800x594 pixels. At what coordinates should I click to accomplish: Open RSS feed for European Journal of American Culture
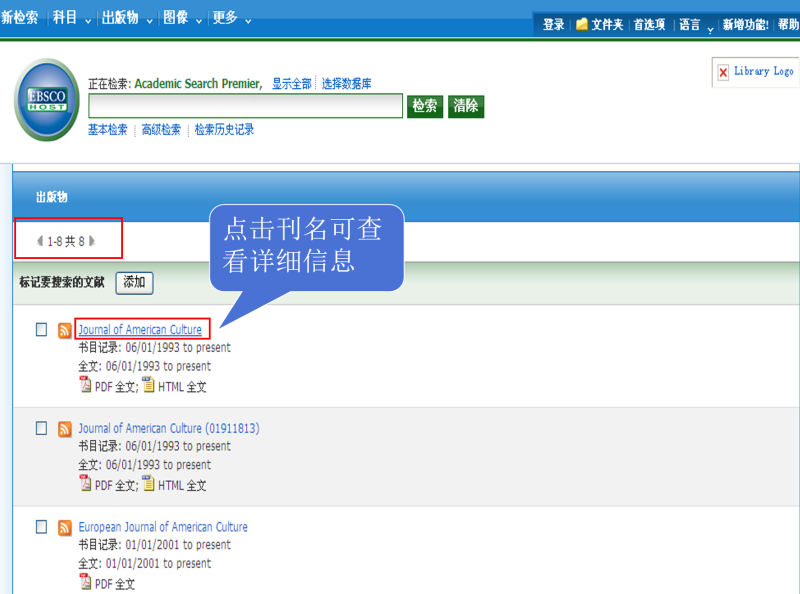click(x=65, y=527)
